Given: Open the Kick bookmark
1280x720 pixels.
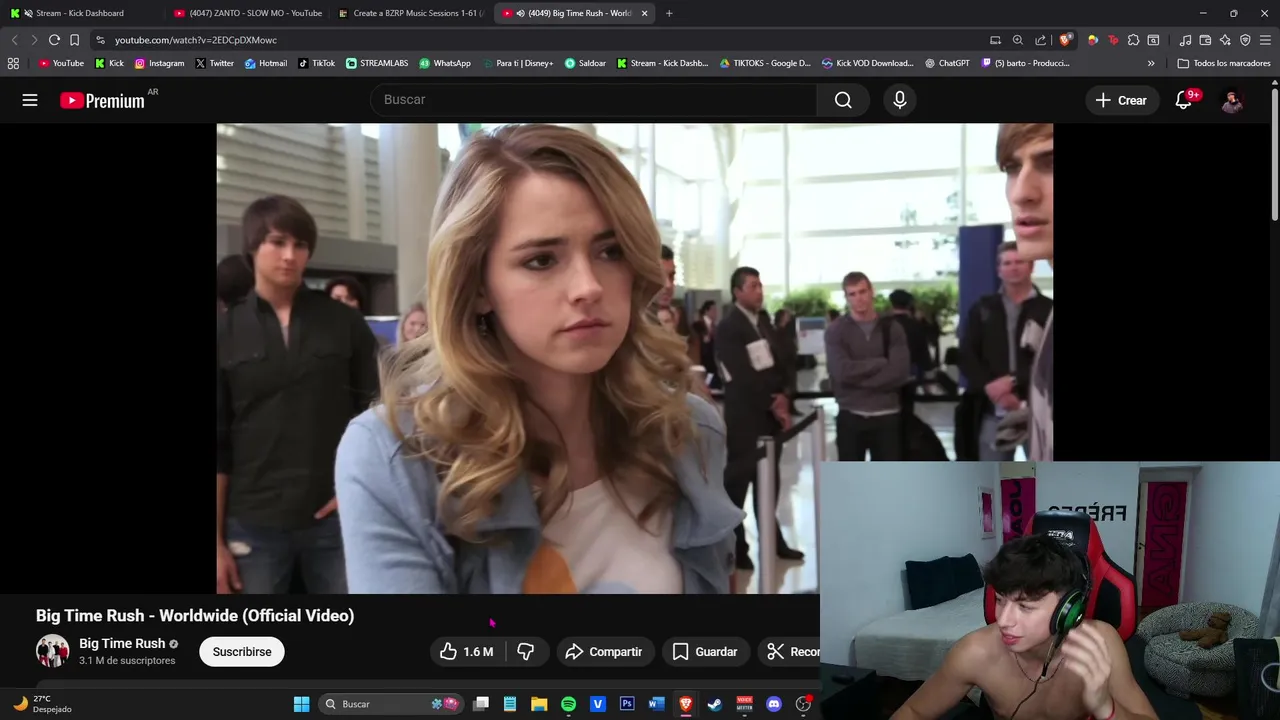Looking at the screenshot, I should pos(109,63).
